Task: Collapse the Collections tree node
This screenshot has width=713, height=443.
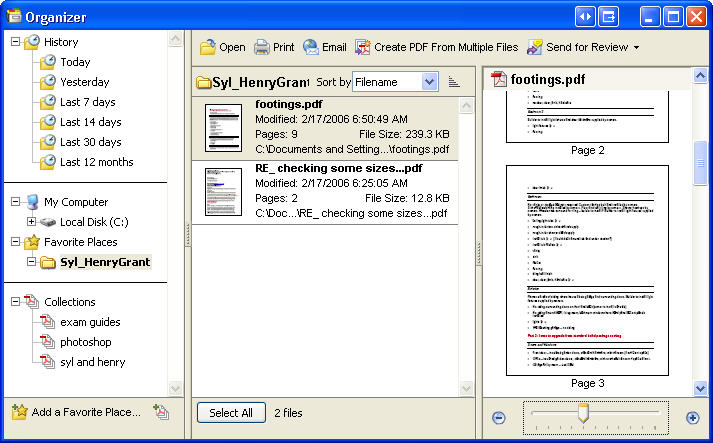Action: tap(15, 302)
